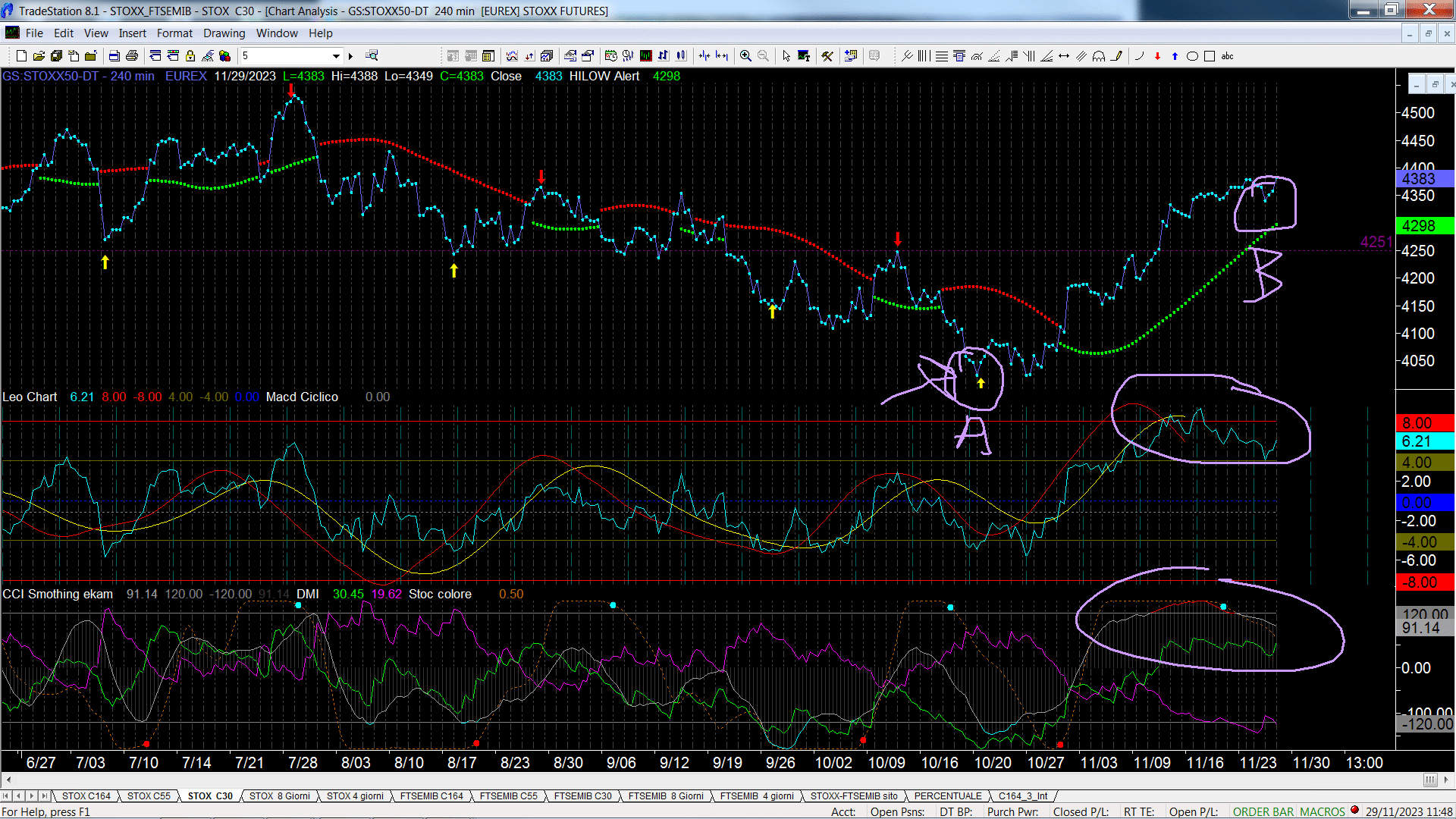Open the Insert menu

133,33
